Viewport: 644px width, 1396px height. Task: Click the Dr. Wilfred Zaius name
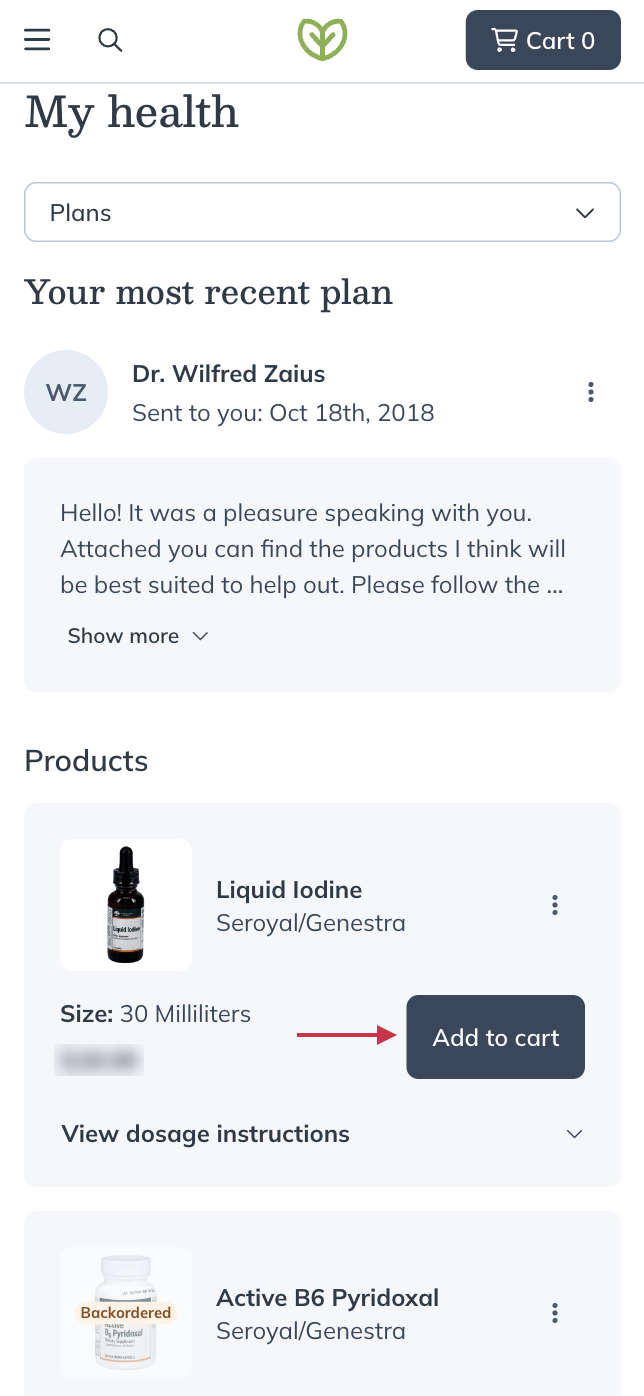228,374
